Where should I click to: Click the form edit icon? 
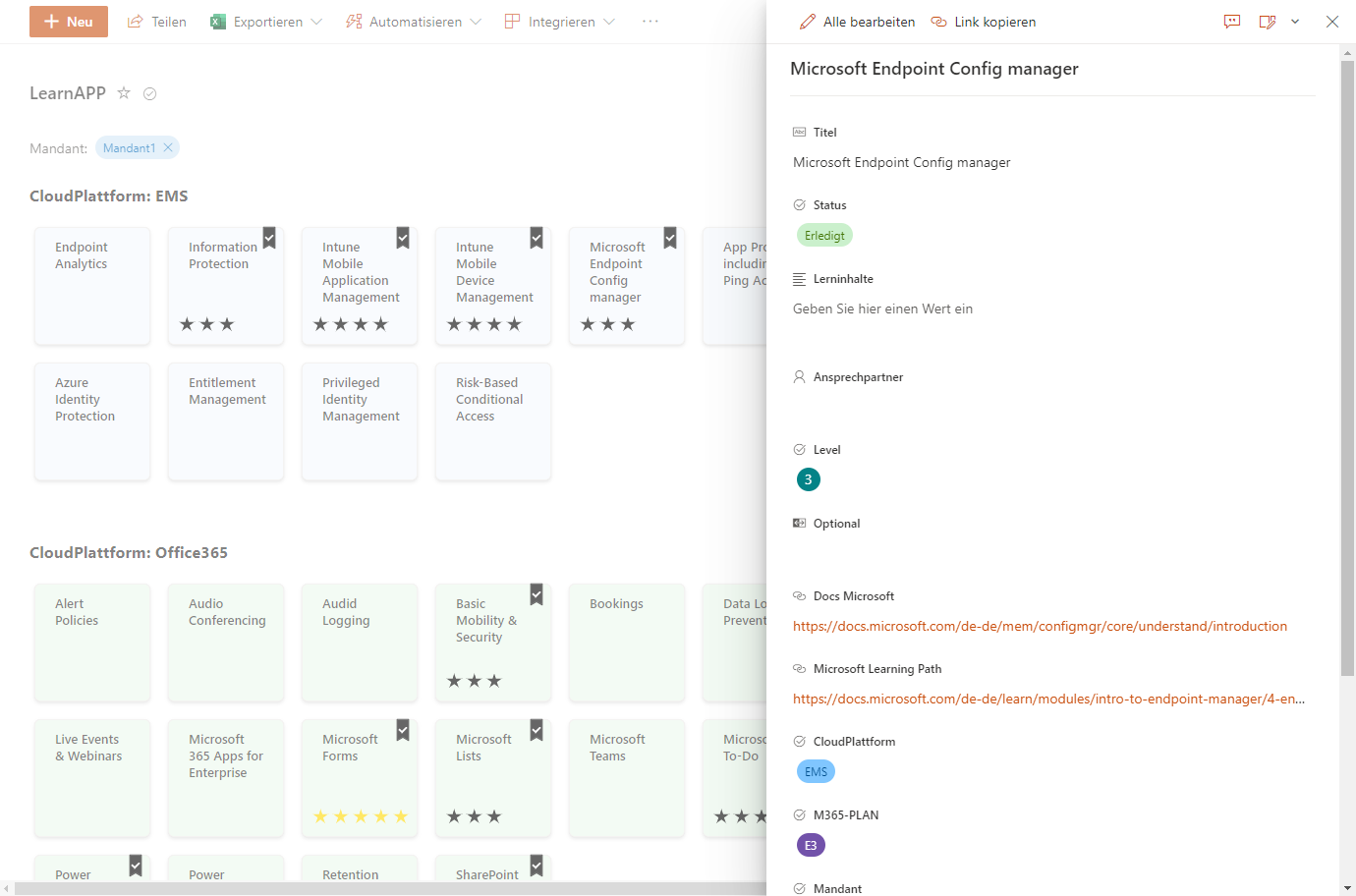[x=1268, y=22]
